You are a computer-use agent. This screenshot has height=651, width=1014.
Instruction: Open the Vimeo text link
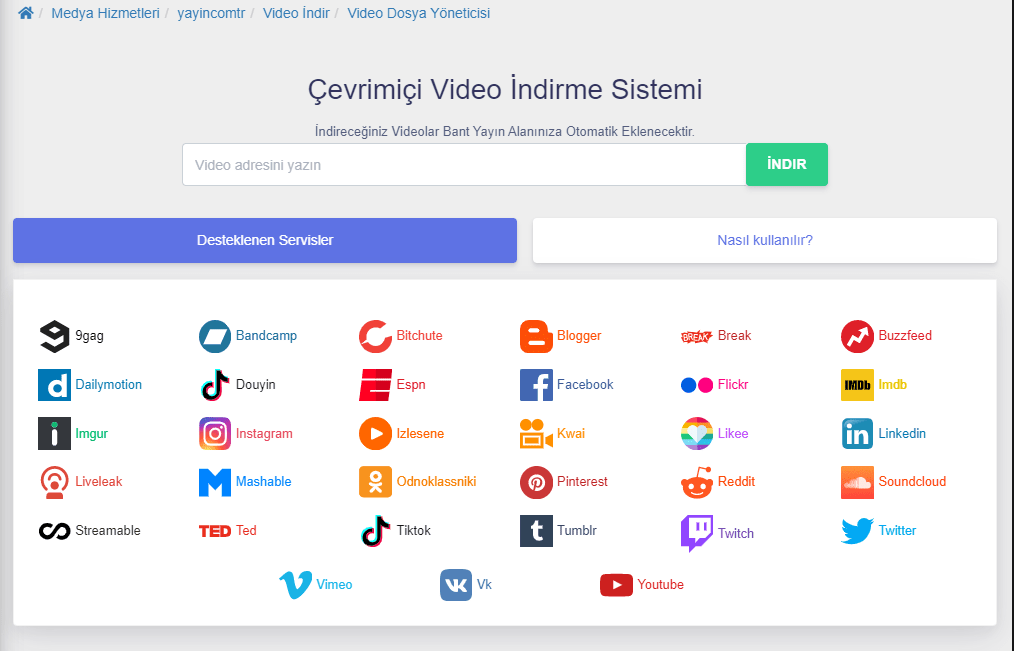point(334,584)
